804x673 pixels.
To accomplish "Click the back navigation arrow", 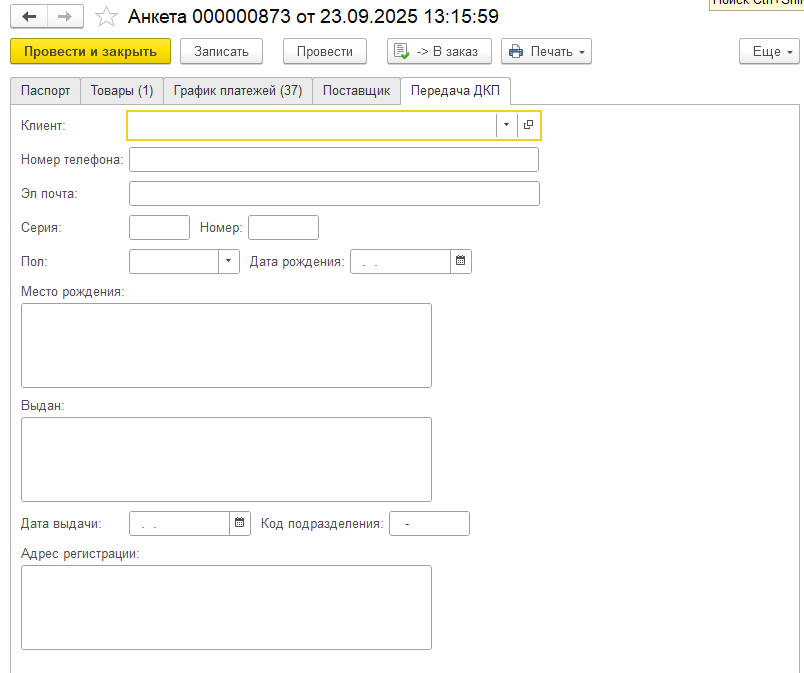I will coord(29,17).
